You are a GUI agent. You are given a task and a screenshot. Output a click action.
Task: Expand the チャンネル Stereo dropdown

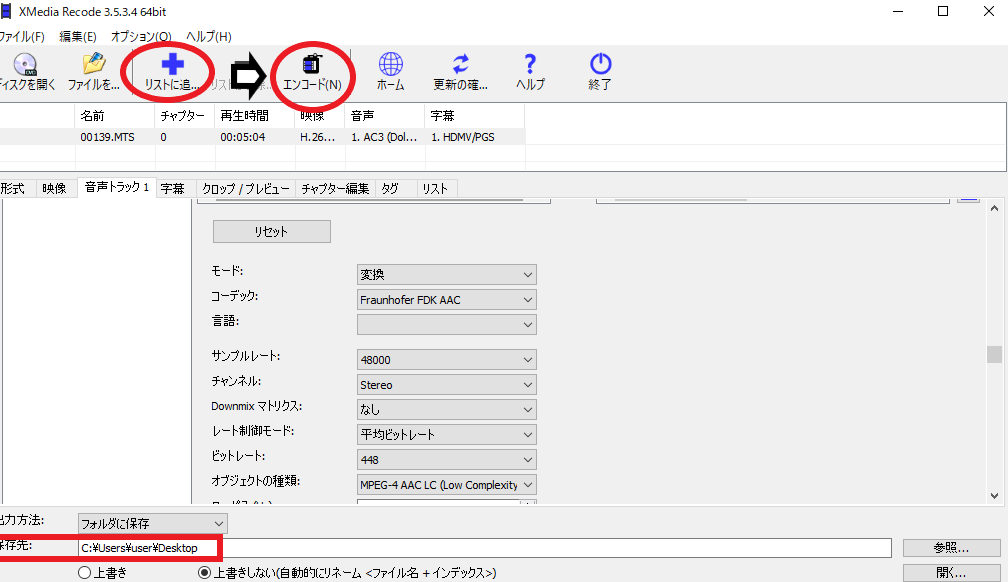point(446,384)
